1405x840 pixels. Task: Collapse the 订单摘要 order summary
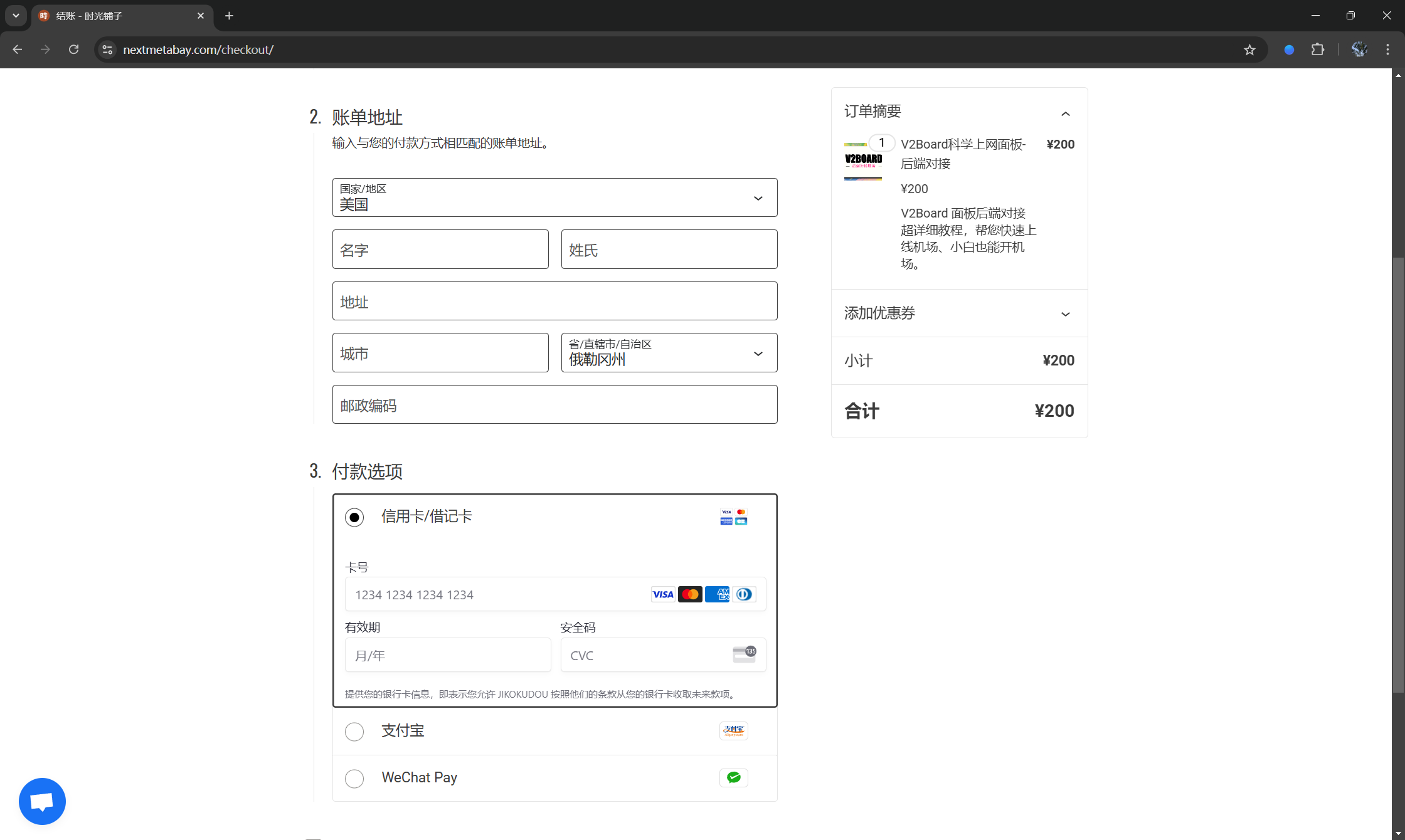click(1065, 113)
